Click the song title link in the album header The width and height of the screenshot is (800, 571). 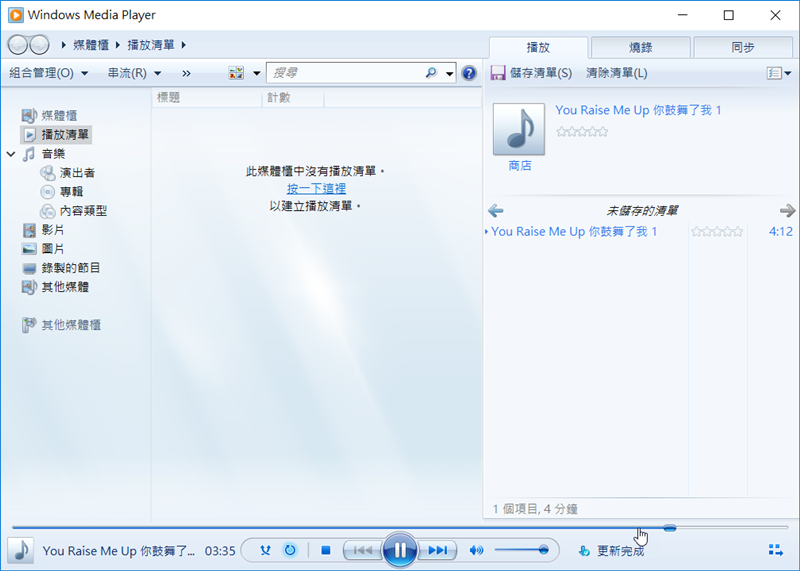pos(638,110)
